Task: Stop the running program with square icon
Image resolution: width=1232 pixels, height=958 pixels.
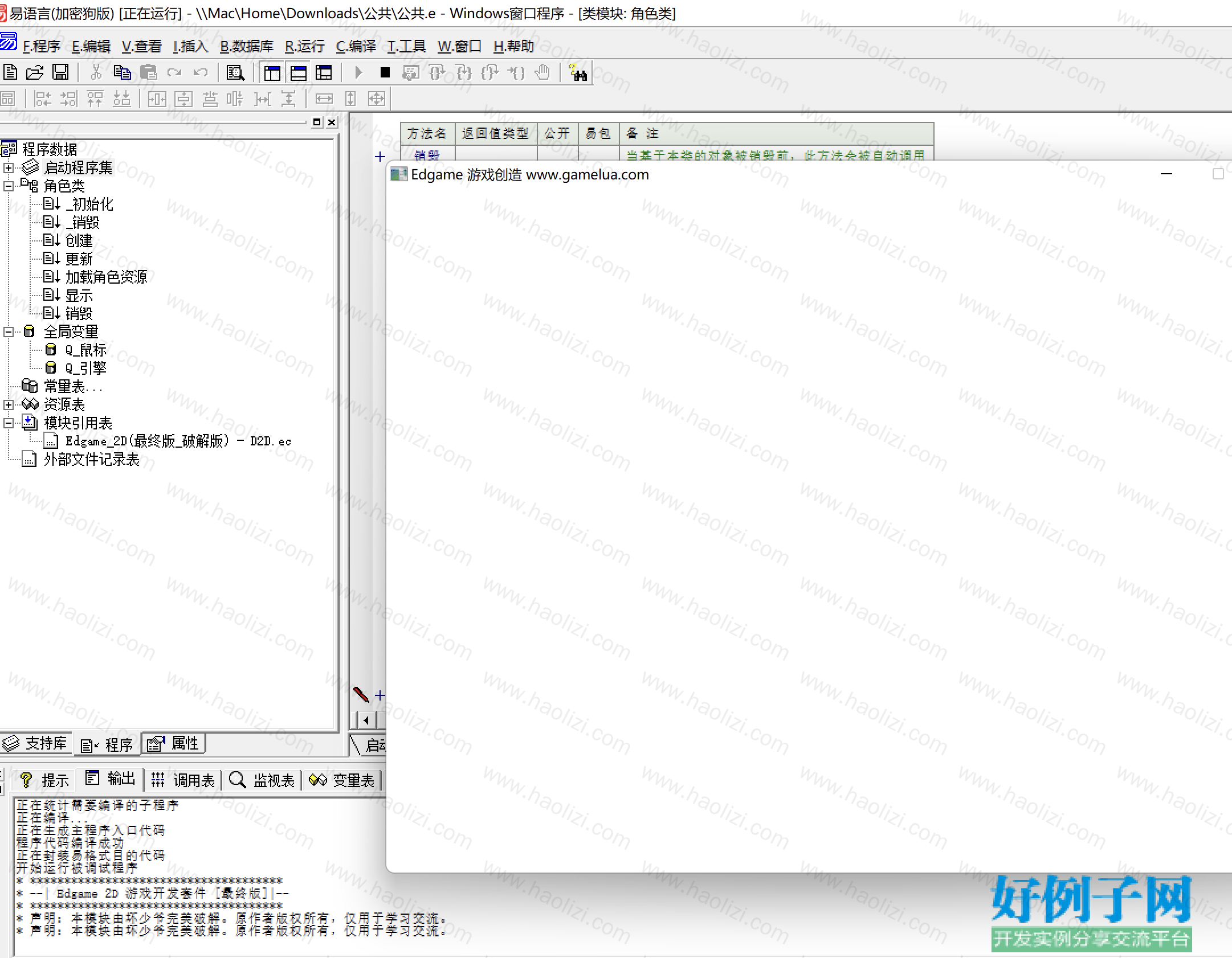Action: click(x=385, y=72)
